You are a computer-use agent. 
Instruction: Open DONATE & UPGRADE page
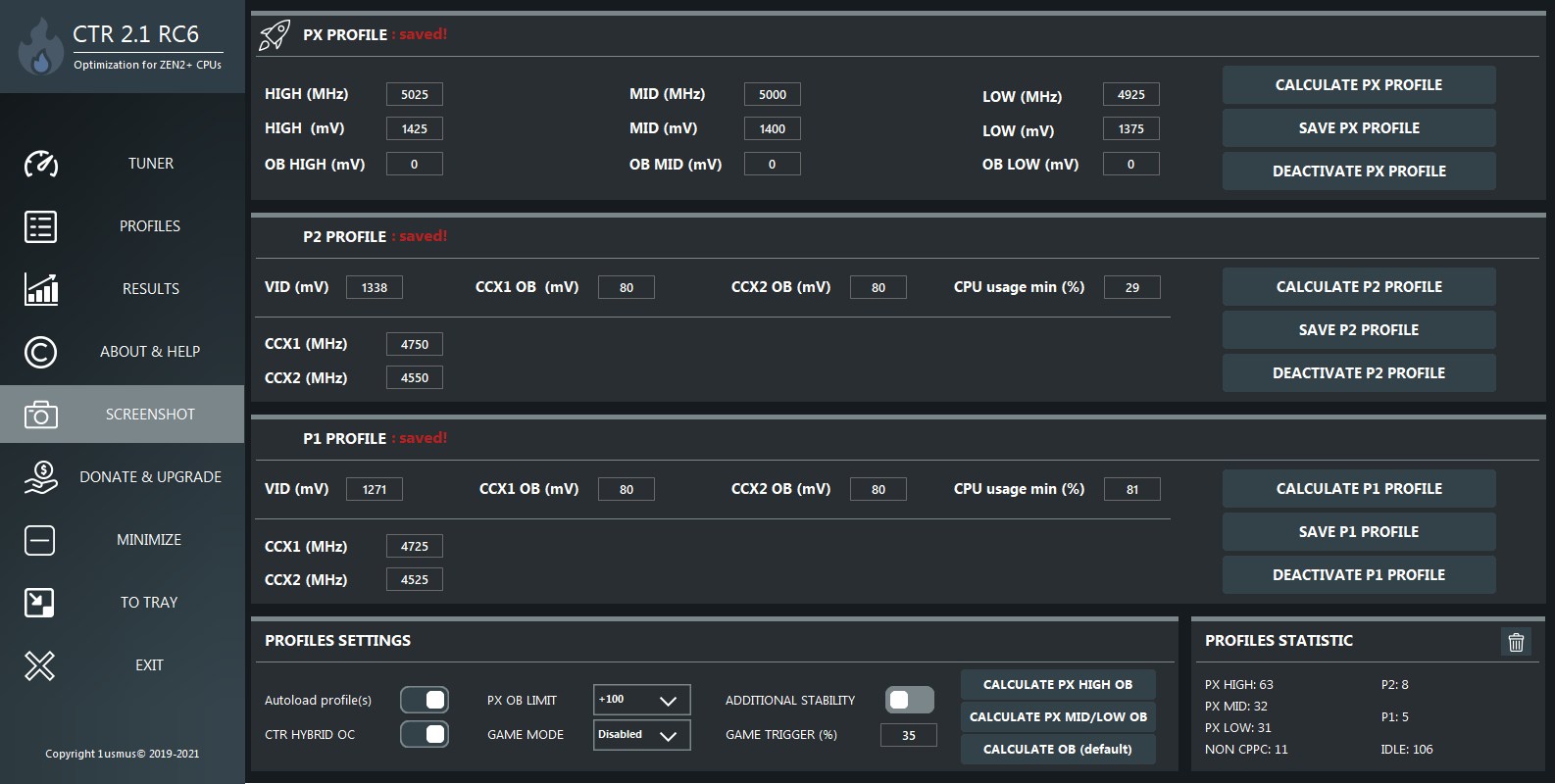click(x=150, y=477)
